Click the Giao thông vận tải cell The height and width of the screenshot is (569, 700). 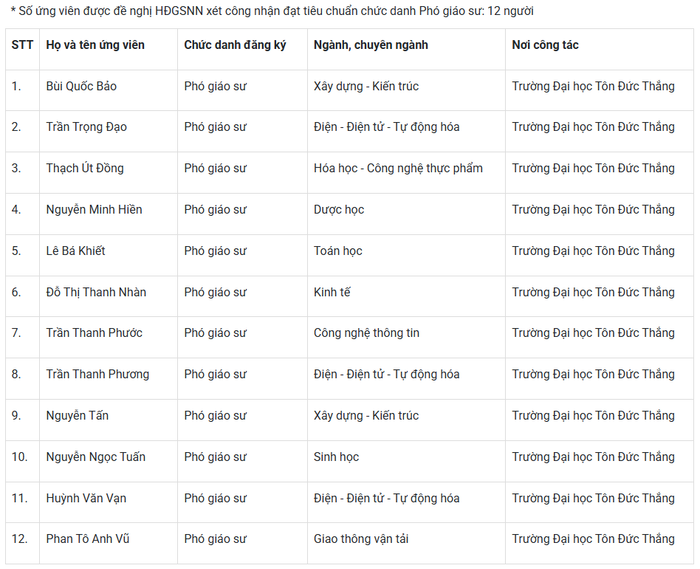[x=361, y=539]
